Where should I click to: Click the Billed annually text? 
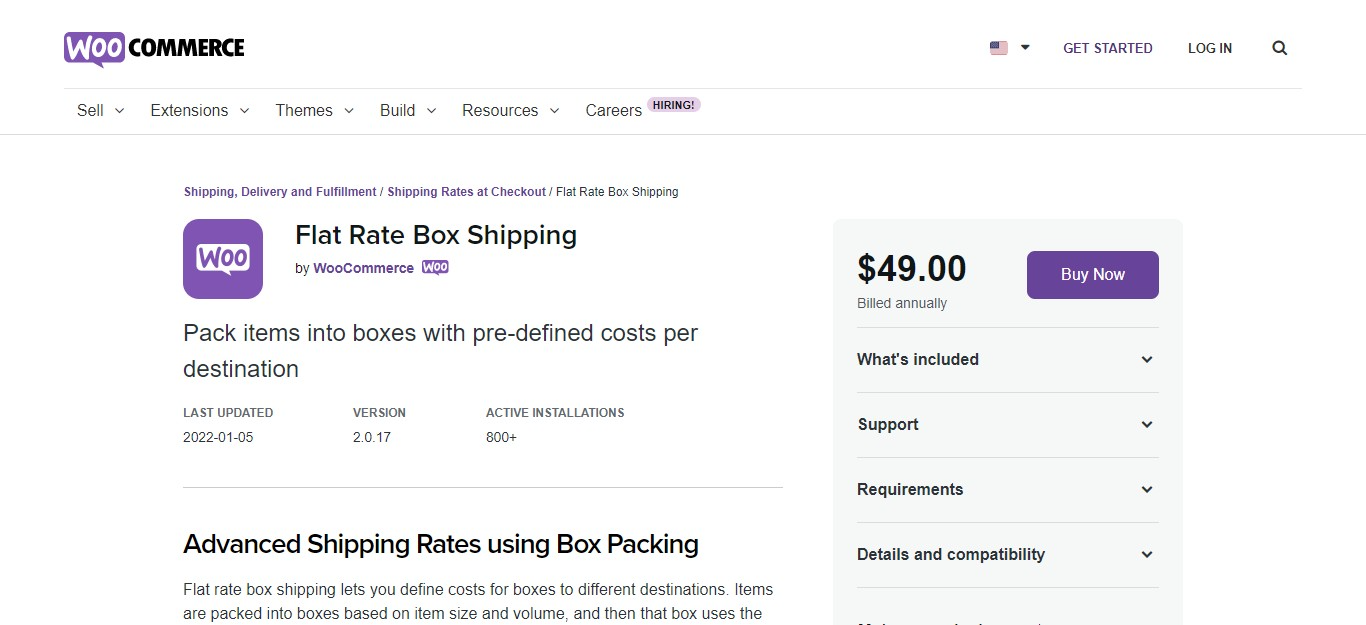[902, 303]
